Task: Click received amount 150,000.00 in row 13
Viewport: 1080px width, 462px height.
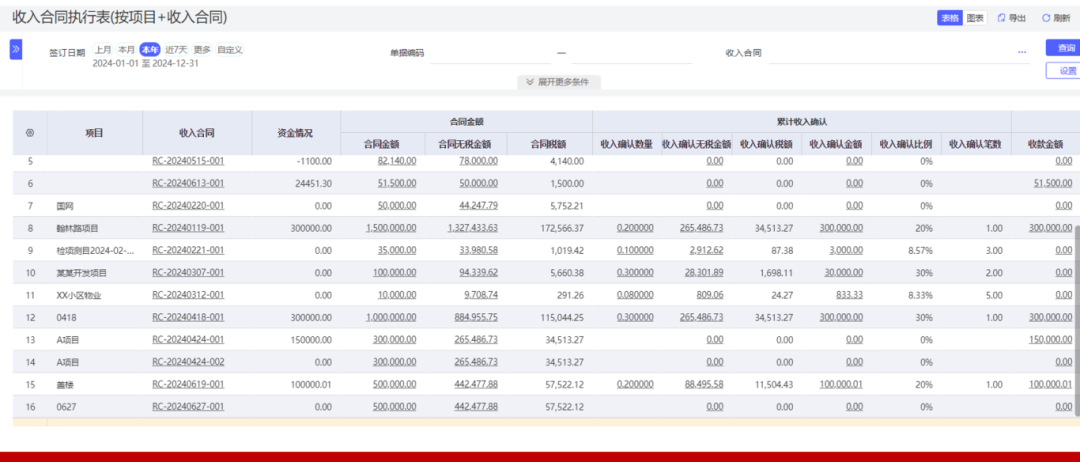Action: [x=1050, y=339]
